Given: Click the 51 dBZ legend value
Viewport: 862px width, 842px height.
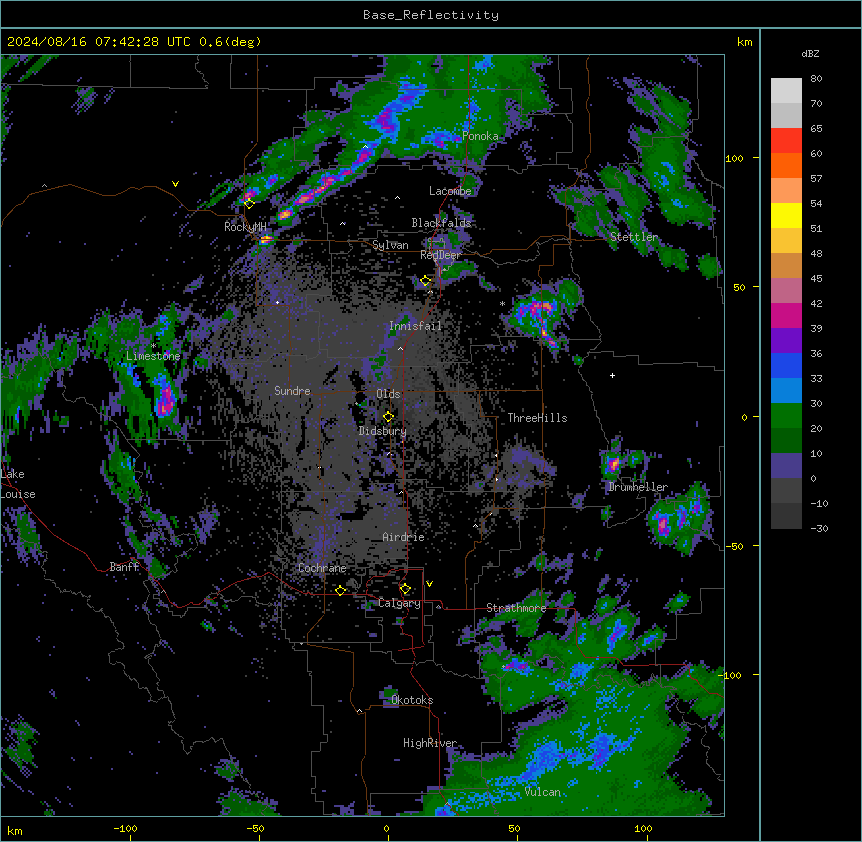Looking at the screenshot, I should (x=816, y=229).
